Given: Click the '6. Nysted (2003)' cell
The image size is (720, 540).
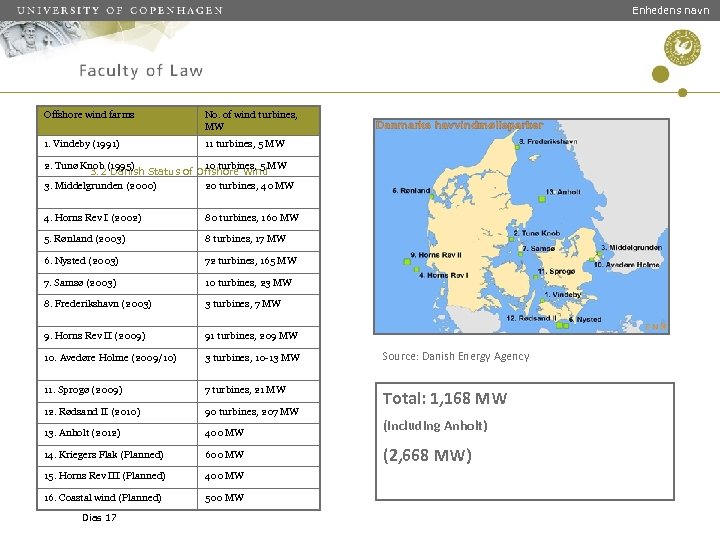Looking at the screenshot, I should point(117,262).
